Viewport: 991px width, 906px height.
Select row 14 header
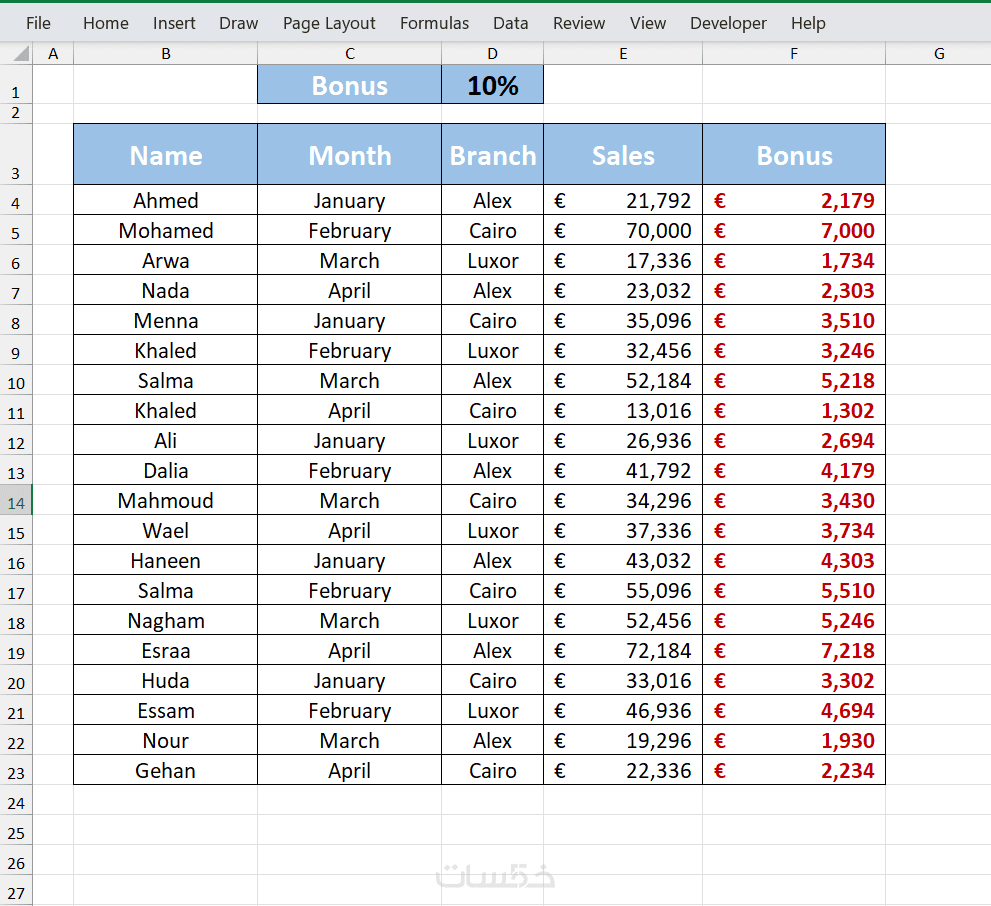point(16,501)
